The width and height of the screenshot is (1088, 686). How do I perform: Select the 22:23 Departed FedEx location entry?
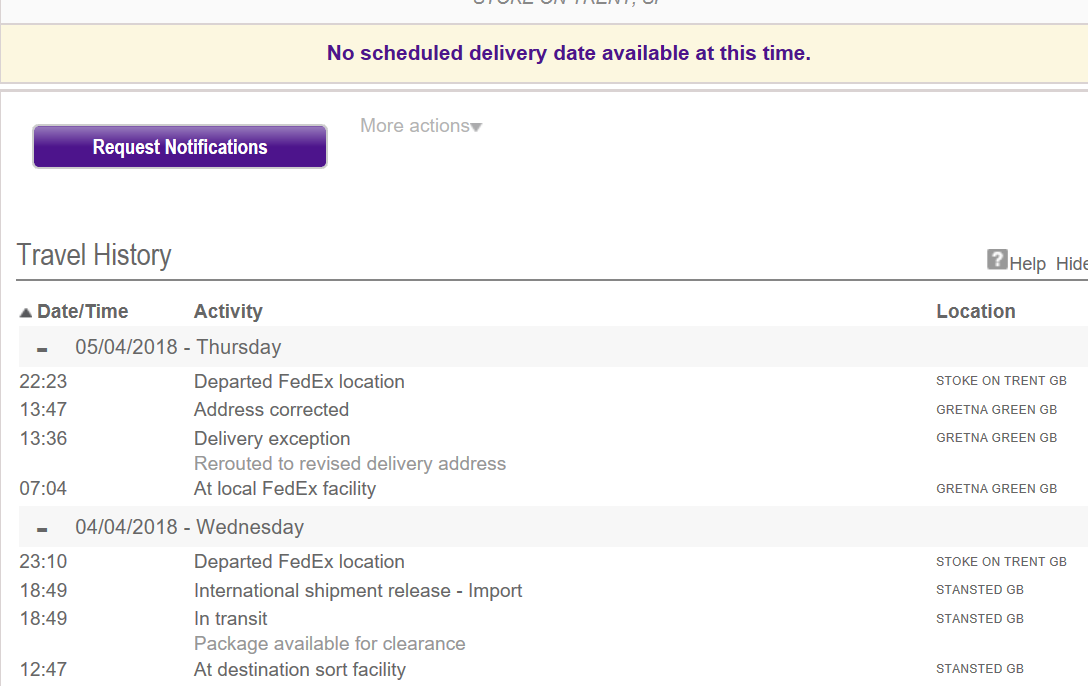[299, 381]
